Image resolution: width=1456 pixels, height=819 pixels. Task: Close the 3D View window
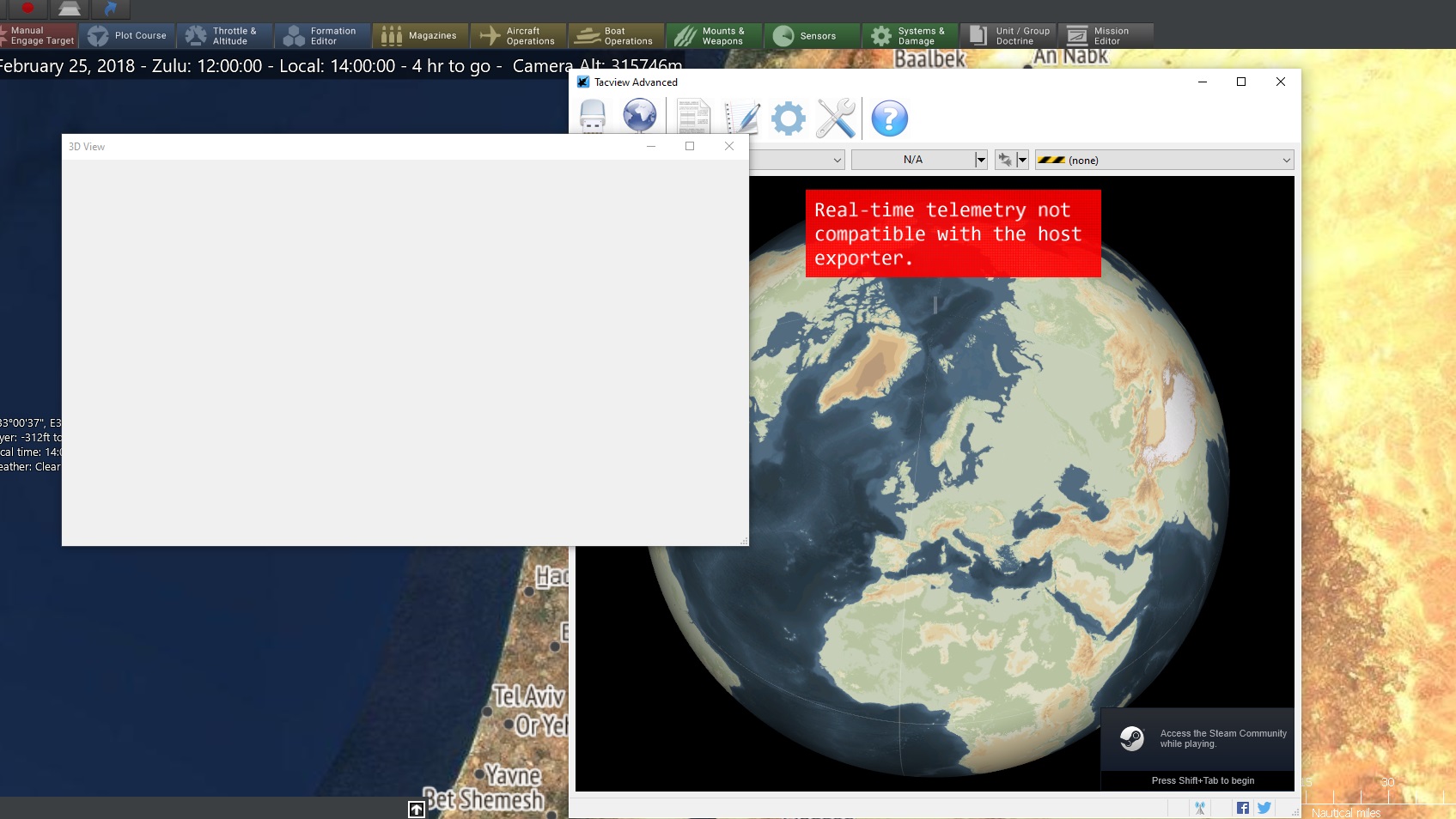tap(729, 147)
